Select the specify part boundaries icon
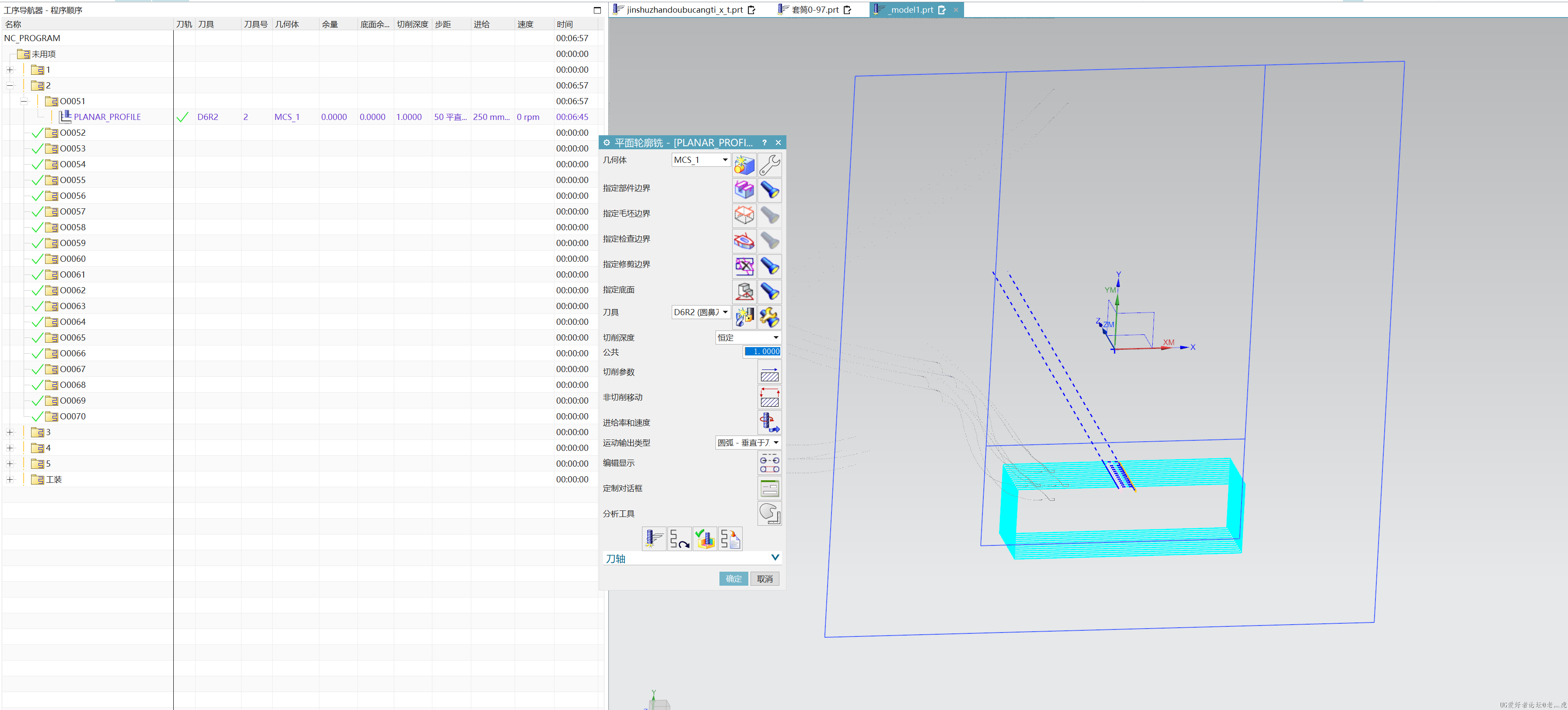 pos(744,190)
